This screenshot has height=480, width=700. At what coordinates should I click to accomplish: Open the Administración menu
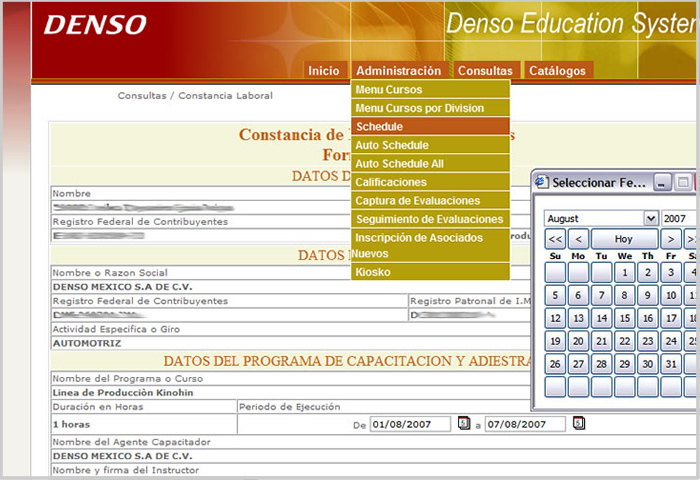pyautogui.click(x=399, y=71)
